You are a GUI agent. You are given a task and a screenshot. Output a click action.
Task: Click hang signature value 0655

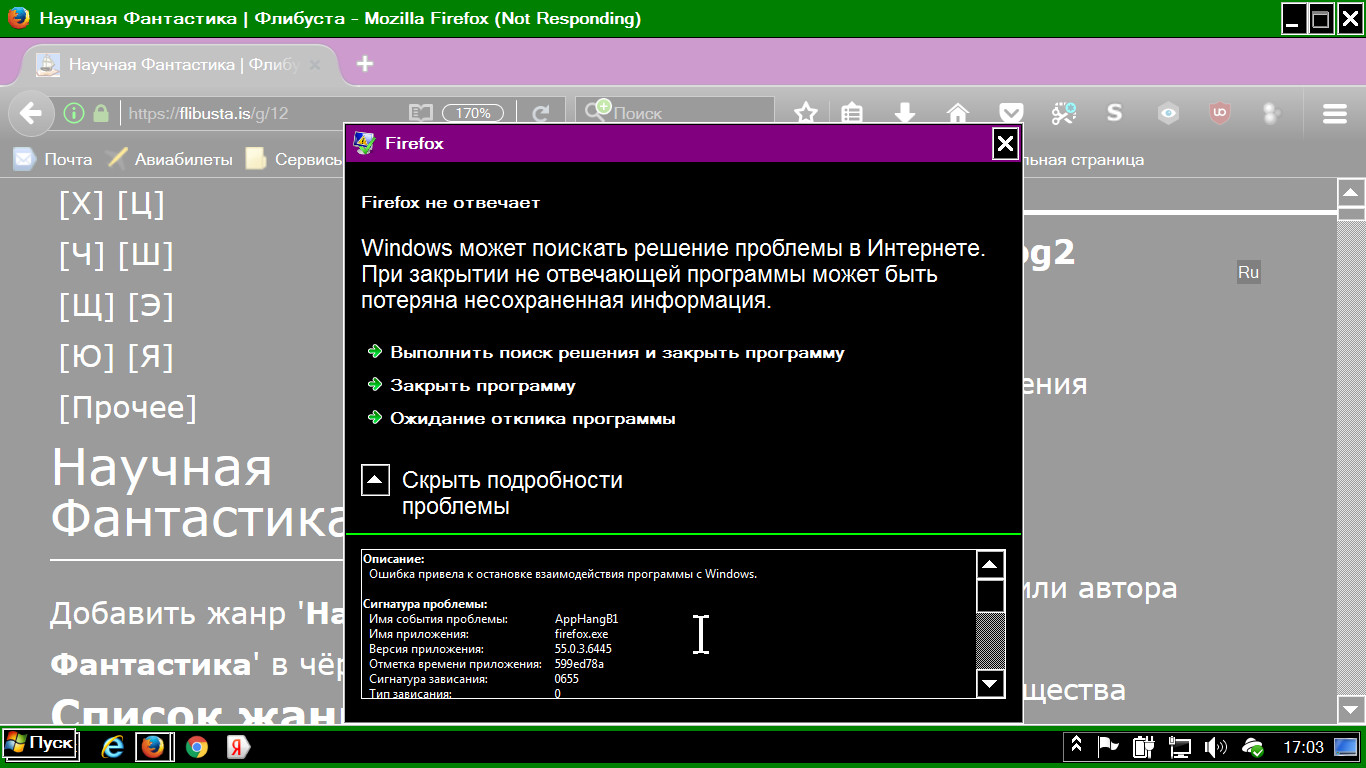pos(566,679)
